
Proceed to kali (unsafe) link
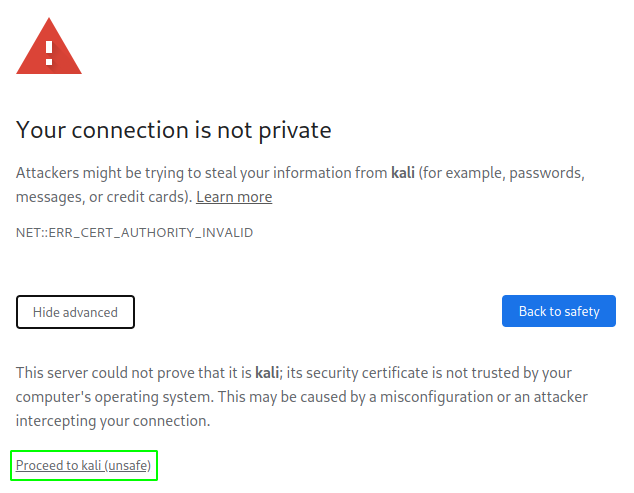click(83, 465)
